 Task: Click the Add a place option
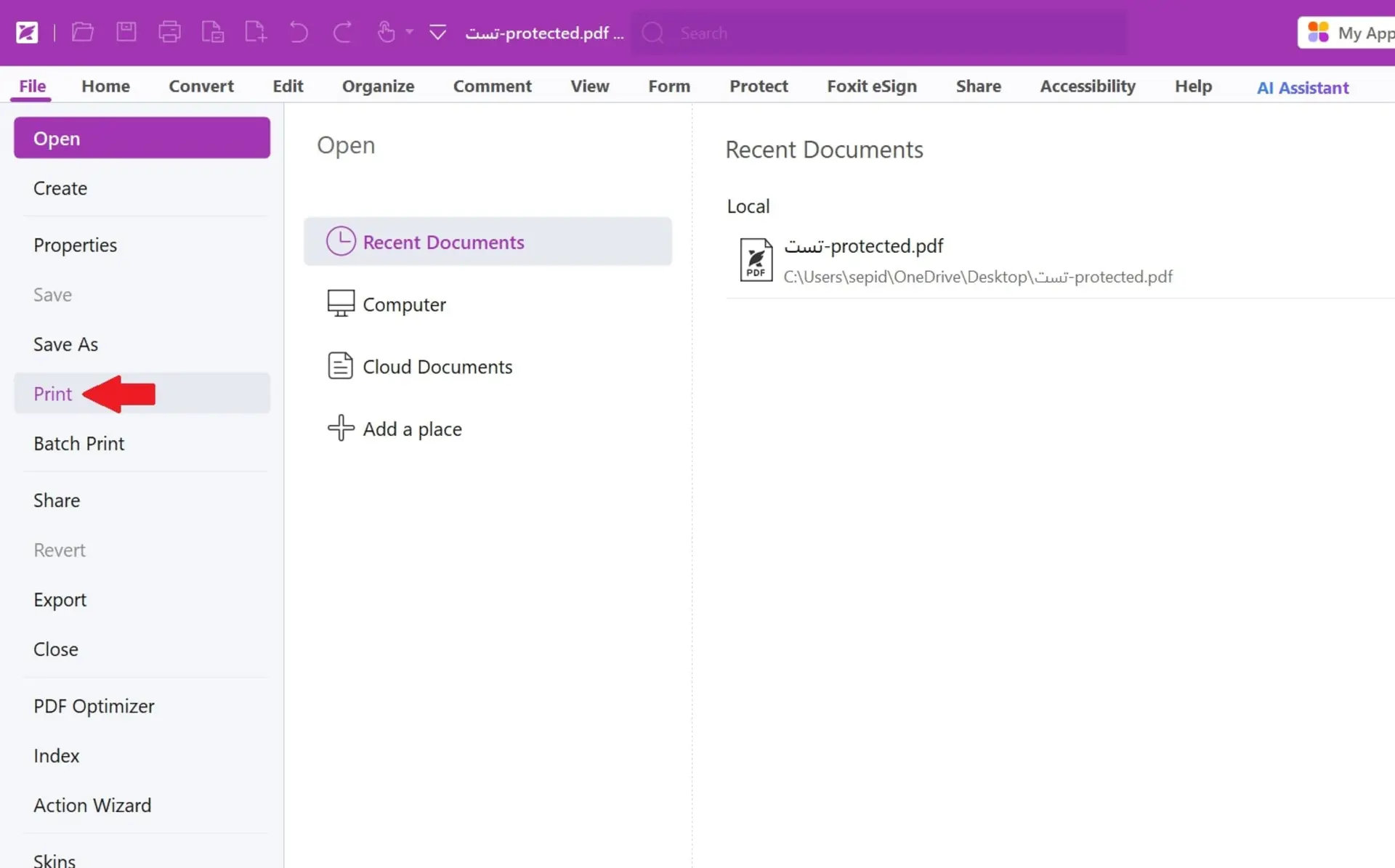coord(488,429)
